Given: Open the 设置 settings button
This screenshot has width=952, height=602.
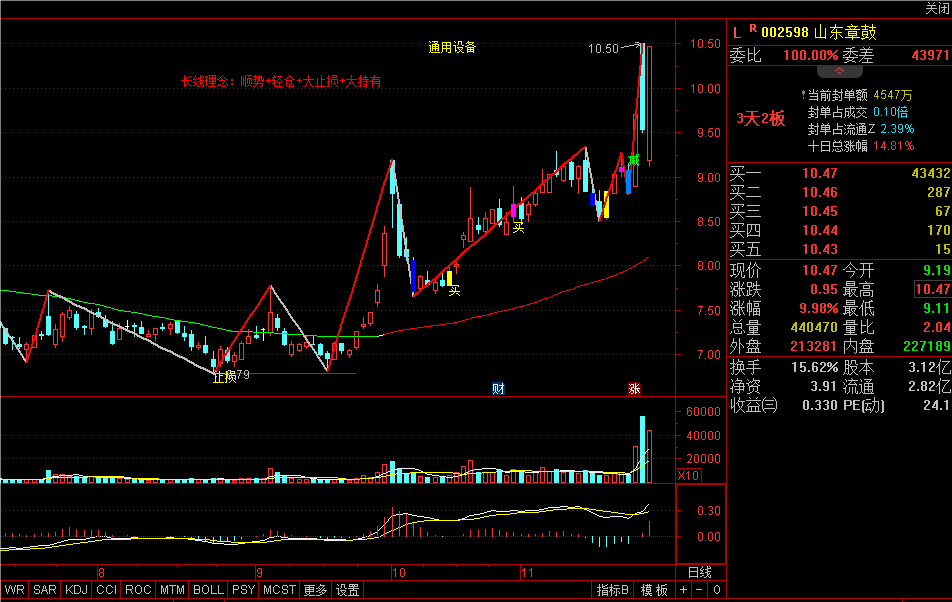Looking at the screenshot, I should click(x=347, y=590).
